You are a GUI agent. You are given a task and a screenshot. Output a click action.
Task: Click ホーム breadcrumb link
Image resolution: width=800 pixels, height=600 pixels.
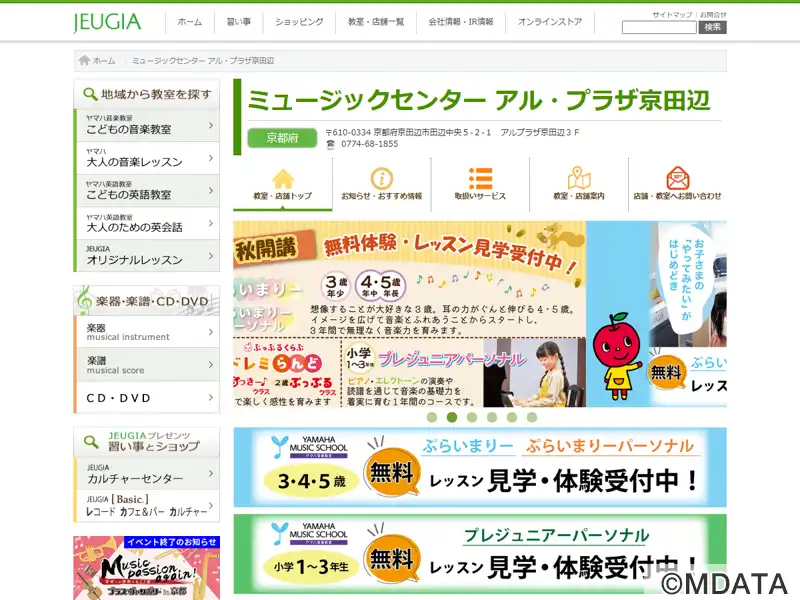tap(104, 61)
